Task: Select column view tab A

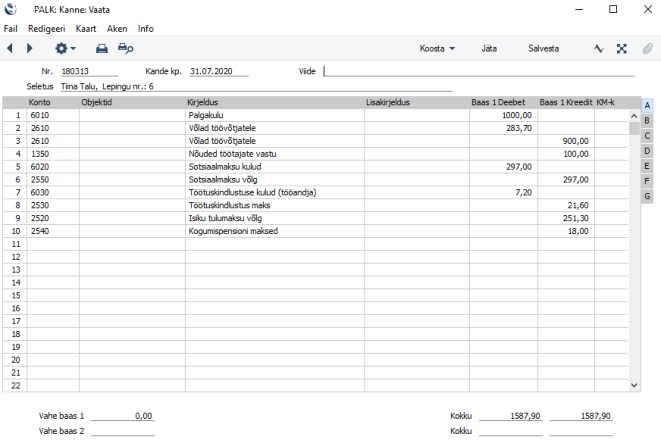Action: click(x=647, y=105)
